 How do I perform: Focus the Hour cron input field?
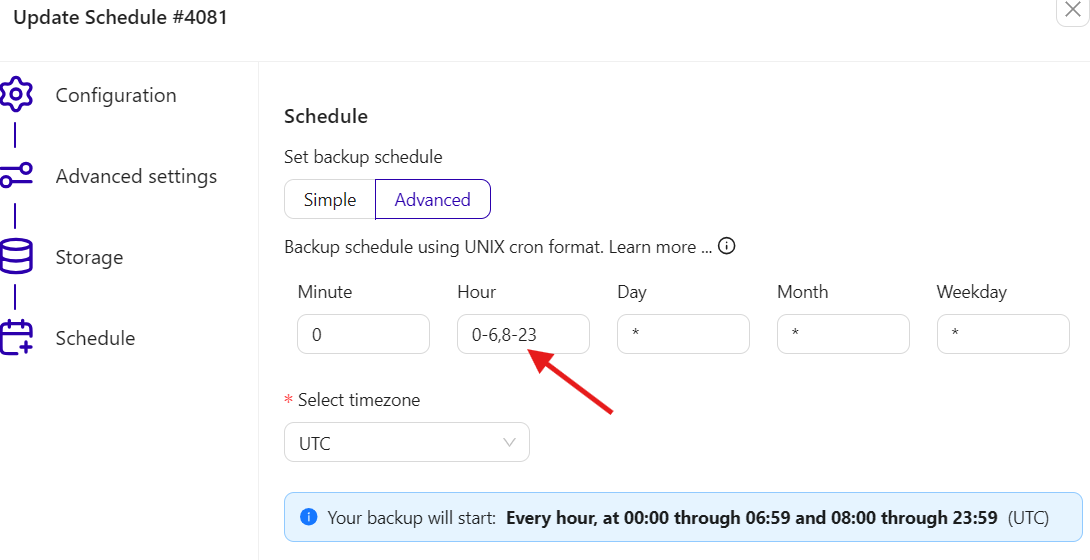[x=523, y=334]
